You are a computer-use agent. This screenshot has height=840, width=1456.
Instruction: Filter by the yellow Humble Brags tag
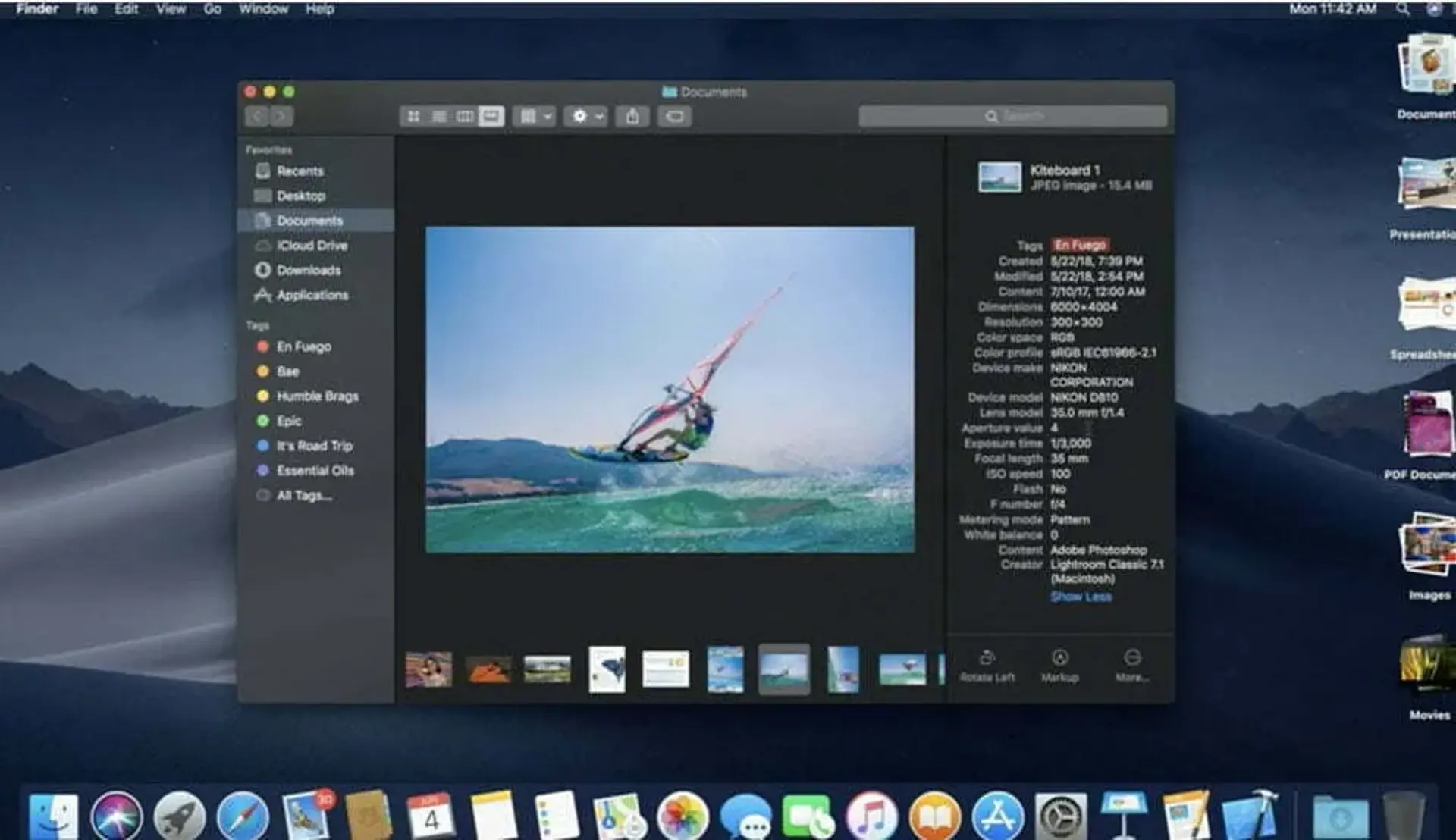click(316, 396)
